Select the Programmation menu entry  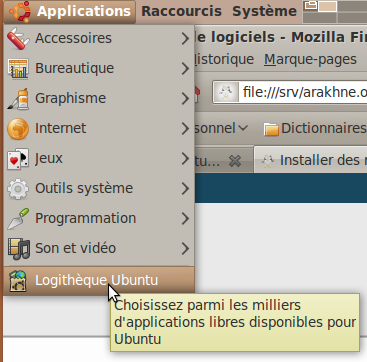(x=99, y=218)
